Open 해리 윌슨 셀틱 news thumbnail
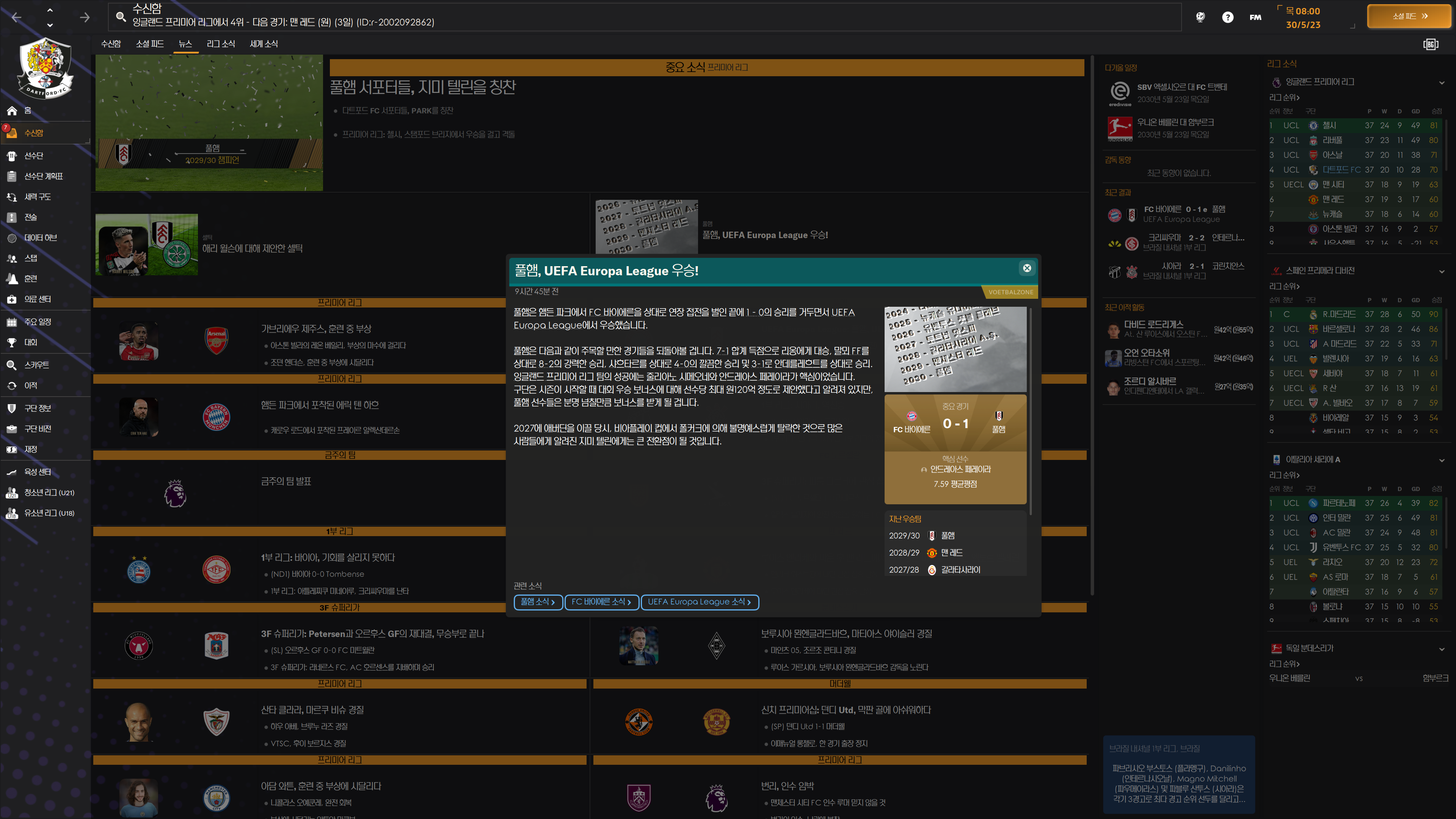The width and height of the screenshot is (1456, 819). pos(146,245)
